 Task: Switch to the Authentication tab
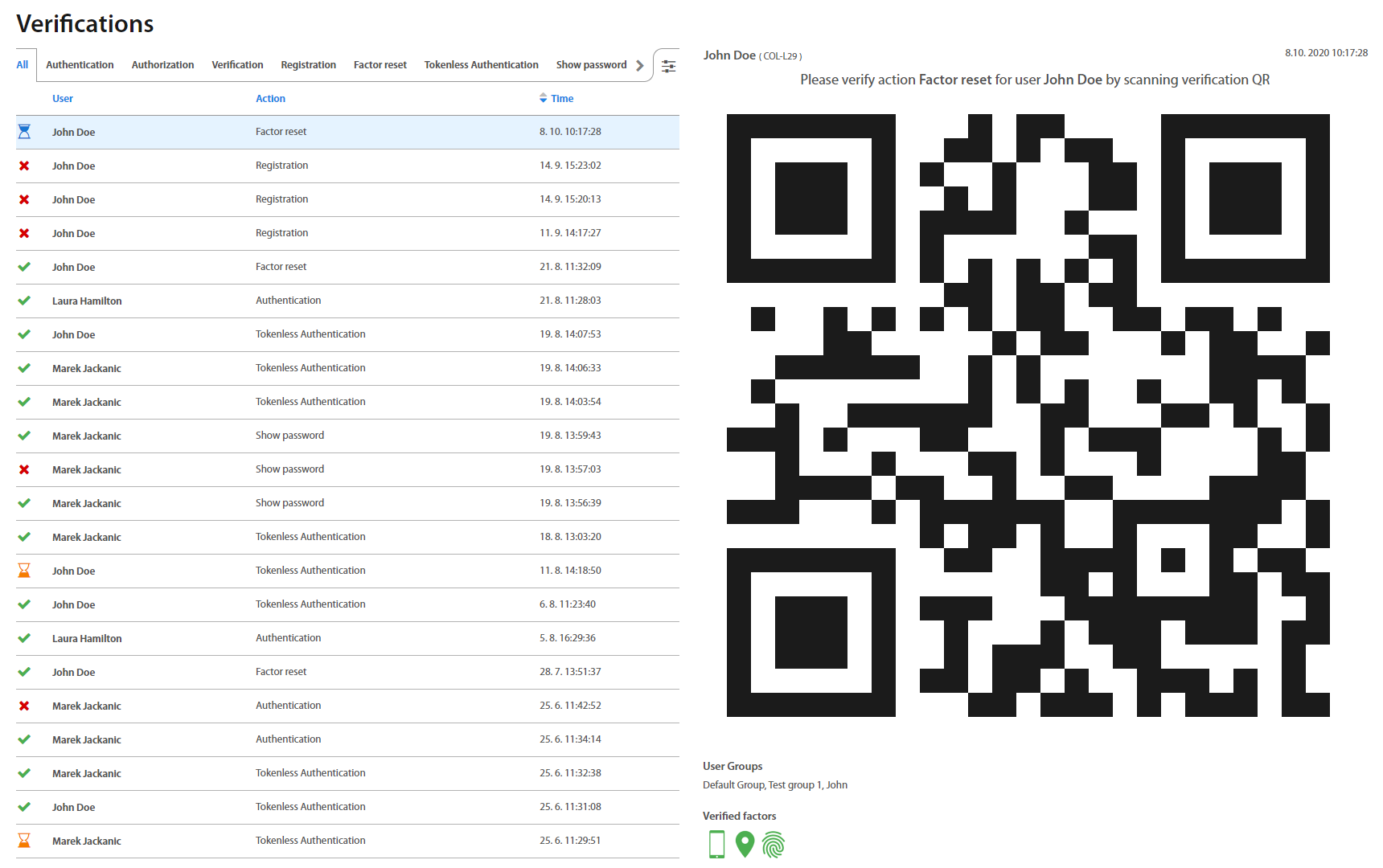pyautogui.click(x=80, y=65)
